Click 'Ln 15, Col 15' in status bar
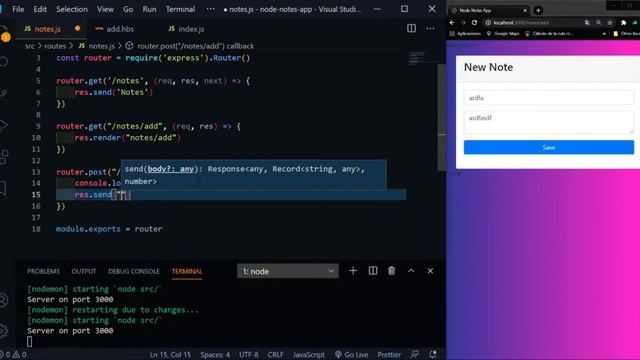The height and width of the screenshot is (360, 640). coord(170,355)
